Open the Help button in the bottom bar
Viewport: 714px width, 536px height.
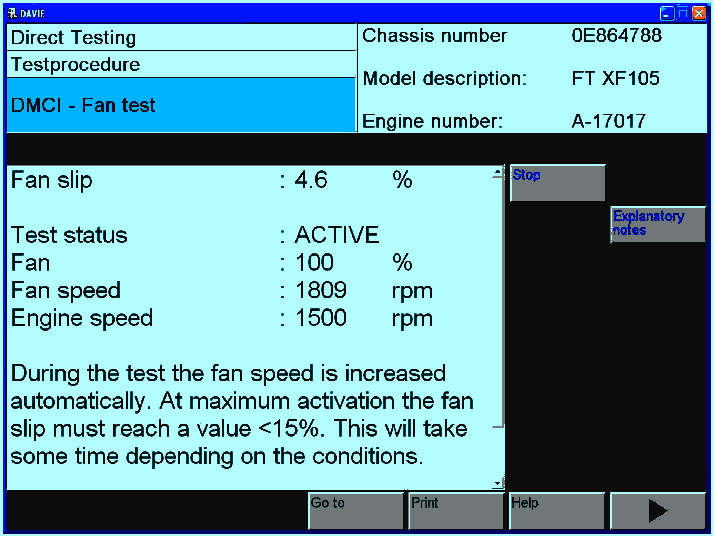point(556,510)
